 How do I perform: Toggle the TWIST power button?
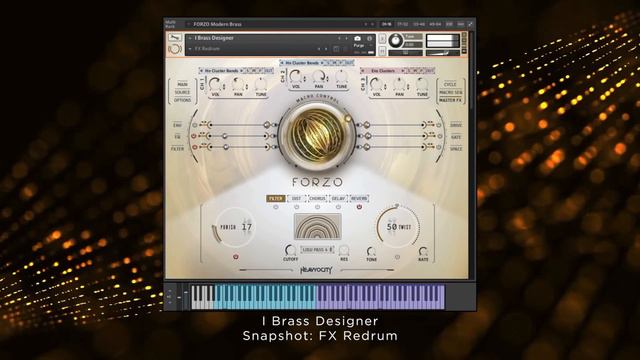397,257
